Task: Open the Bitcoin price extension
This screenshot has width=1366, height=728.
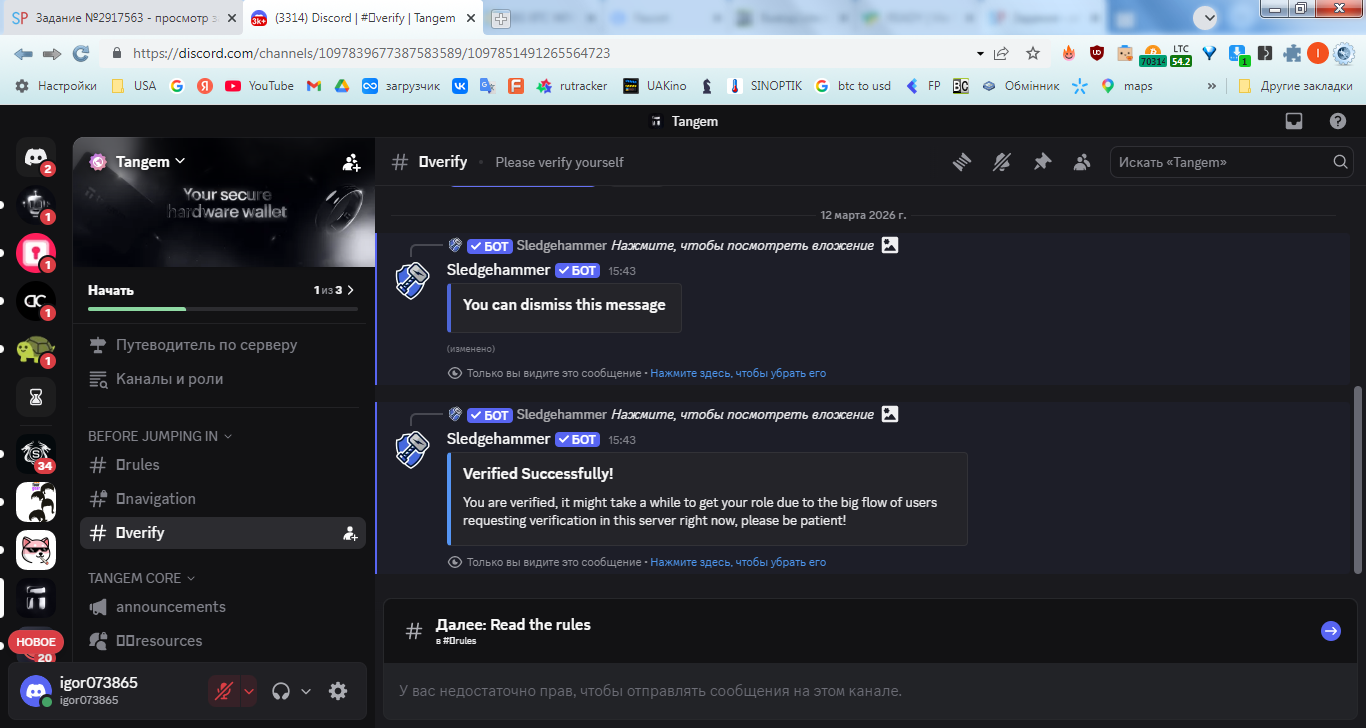Action: [1152, 54]
